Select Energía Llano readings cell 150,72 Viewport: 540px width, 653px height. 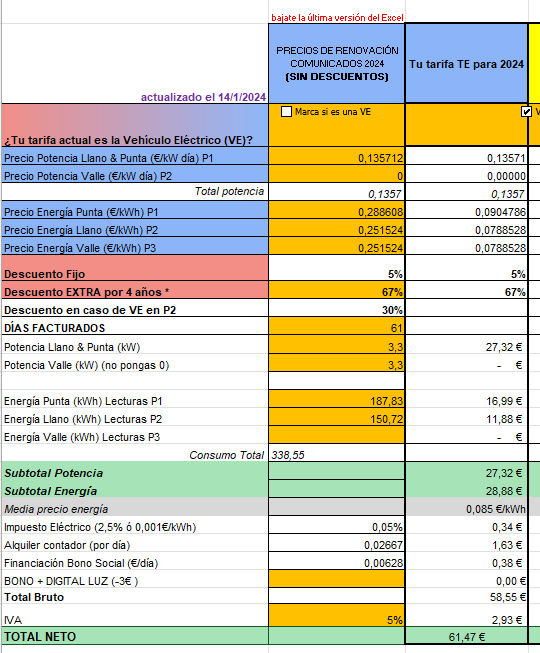coord(337,419)
